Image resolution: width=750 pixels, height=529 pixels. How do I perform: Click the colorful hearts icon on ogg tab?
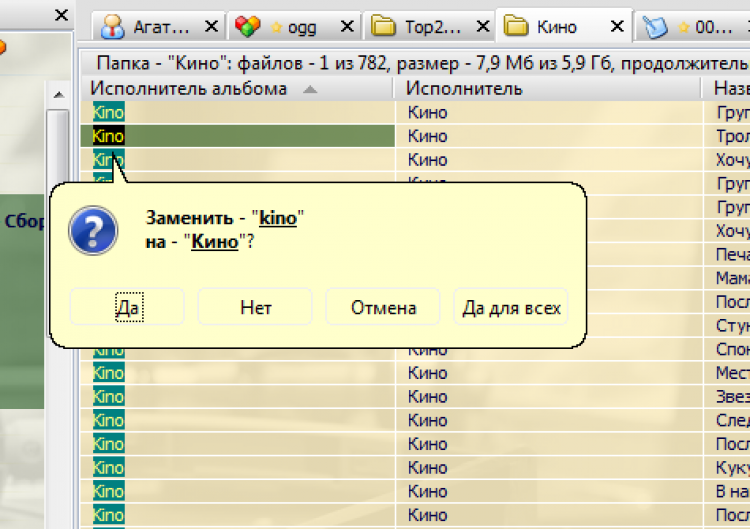point(247,26)
